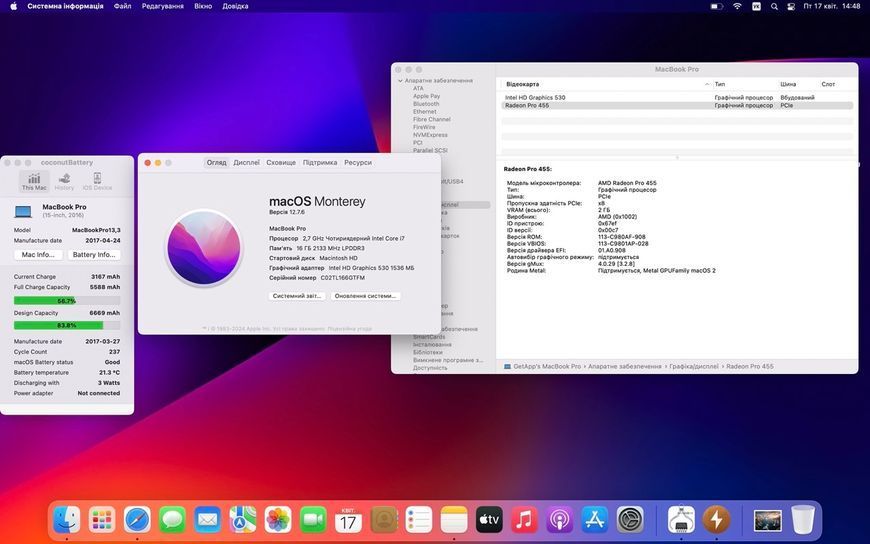
Task: Open the Редагування menu
Action: point(163,6)
